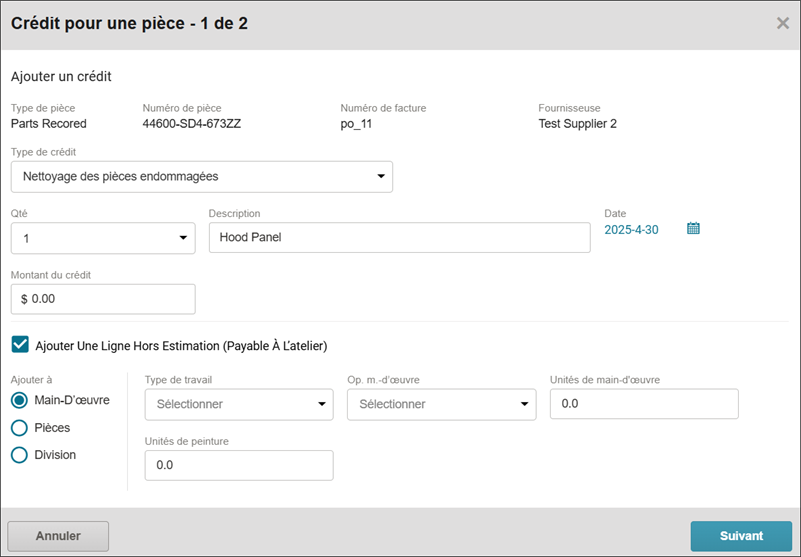Expand the Qté quantity dropdown
The width and height of the screenshot is (801, 557).
point(103,238)
